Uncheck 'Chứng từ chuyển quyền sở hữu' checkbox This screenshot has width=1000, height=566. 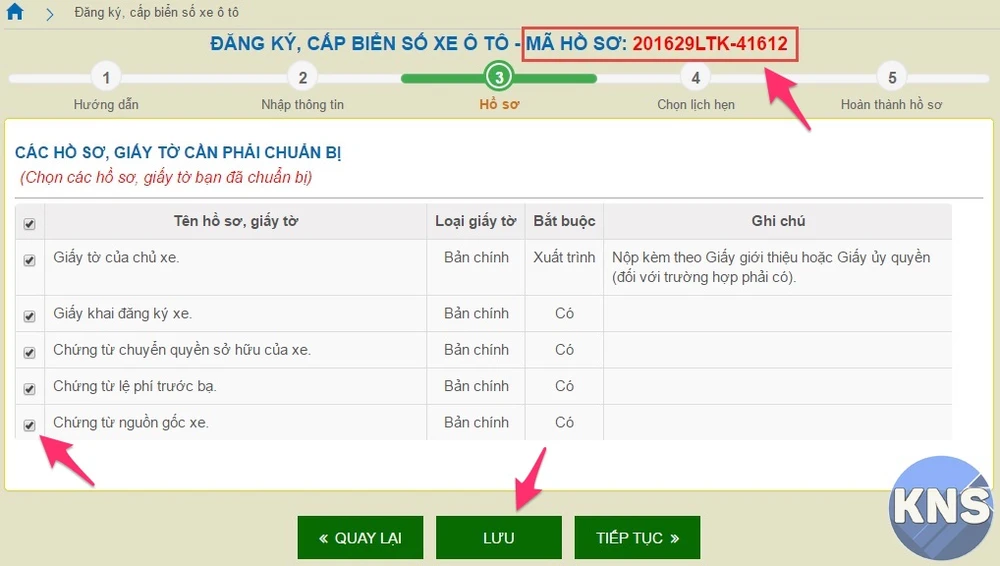click(29, 353)
